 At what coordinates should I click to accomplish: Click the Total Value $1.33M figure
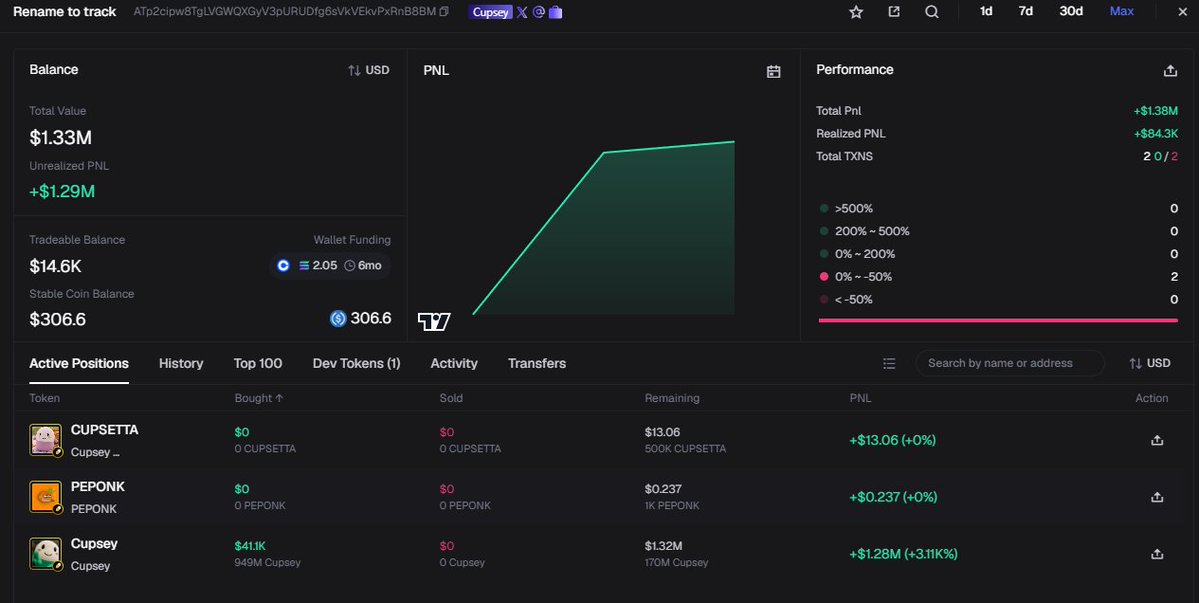[60, 138]
